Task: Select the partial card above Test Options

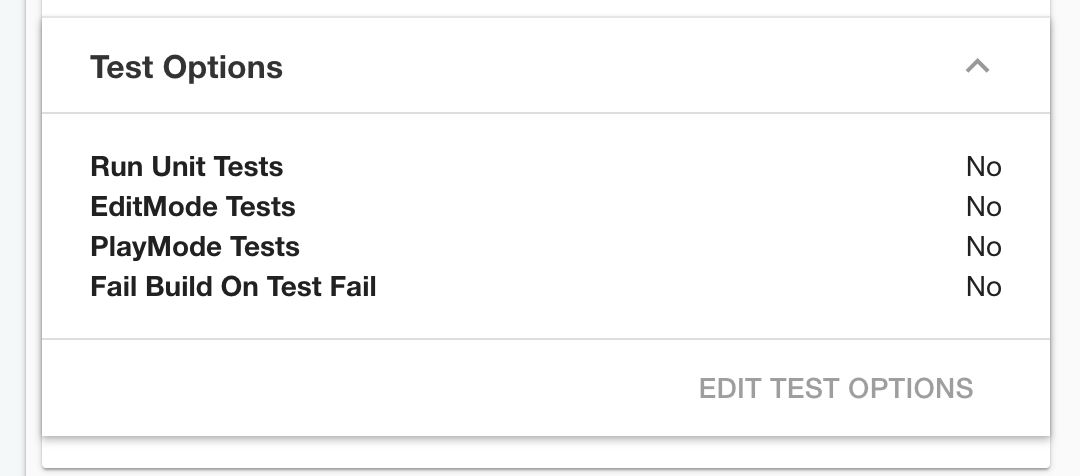Action: point(546,8)
